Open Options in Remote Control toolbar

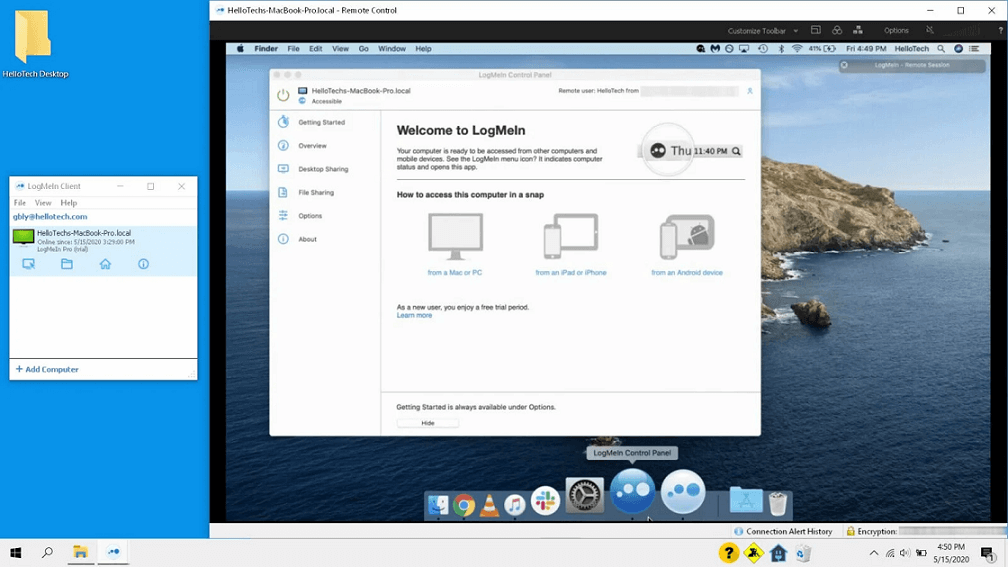[x=896, y=31]
